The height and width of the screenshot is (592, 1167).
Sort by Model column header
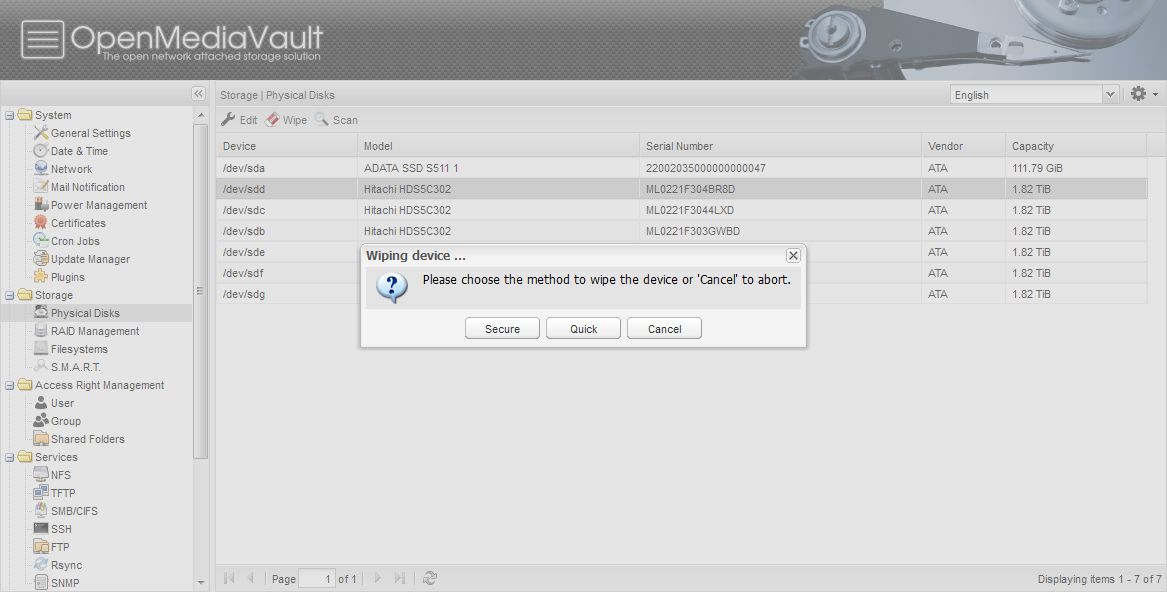(x=498, y=146)
